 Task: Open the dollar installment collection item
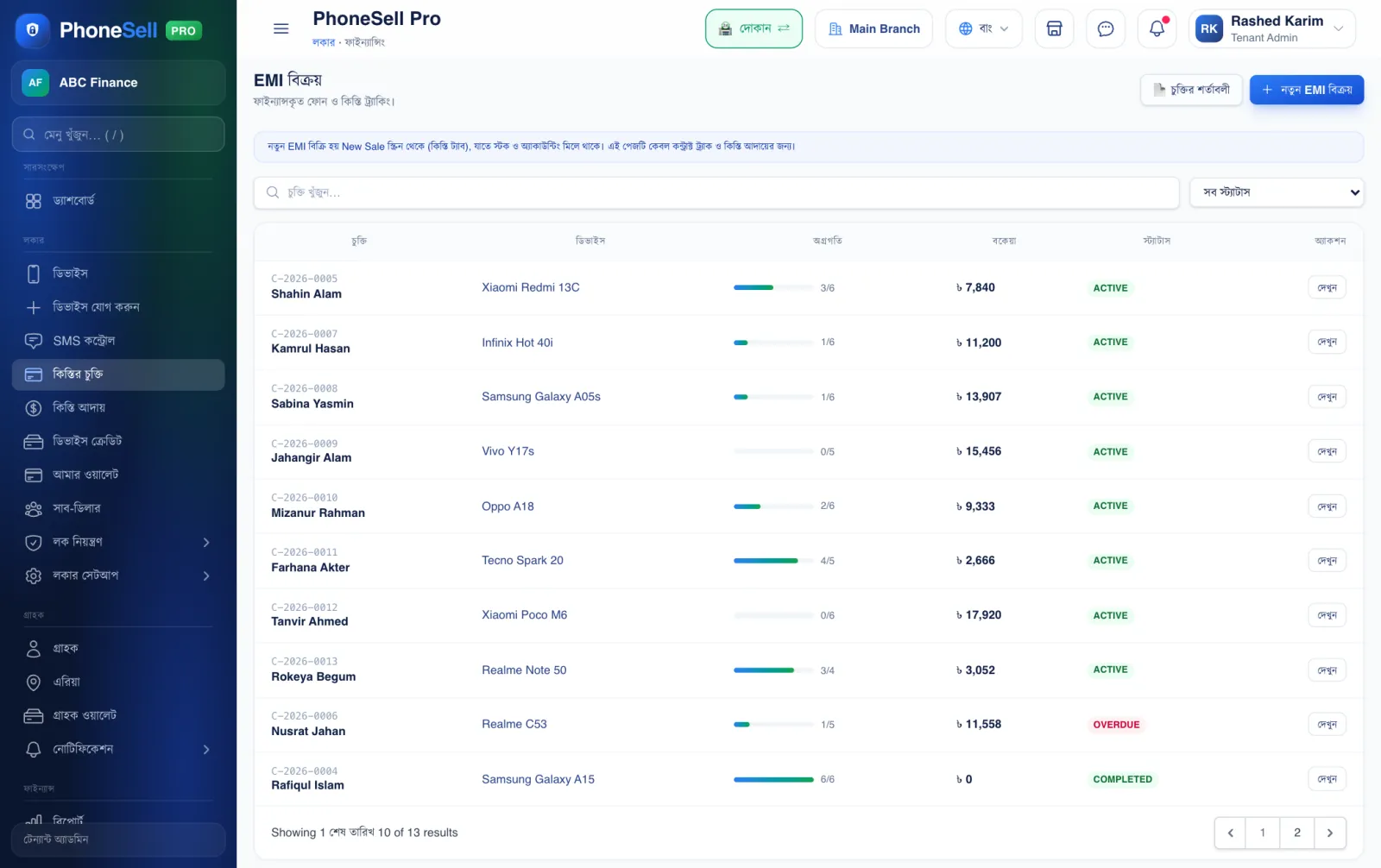[118, 407]
